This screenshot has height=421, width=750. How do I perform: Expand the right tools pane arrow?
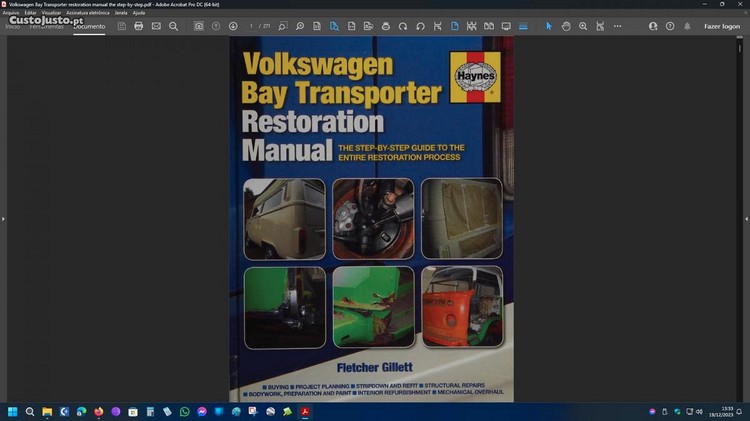click(x=746, y=218)
